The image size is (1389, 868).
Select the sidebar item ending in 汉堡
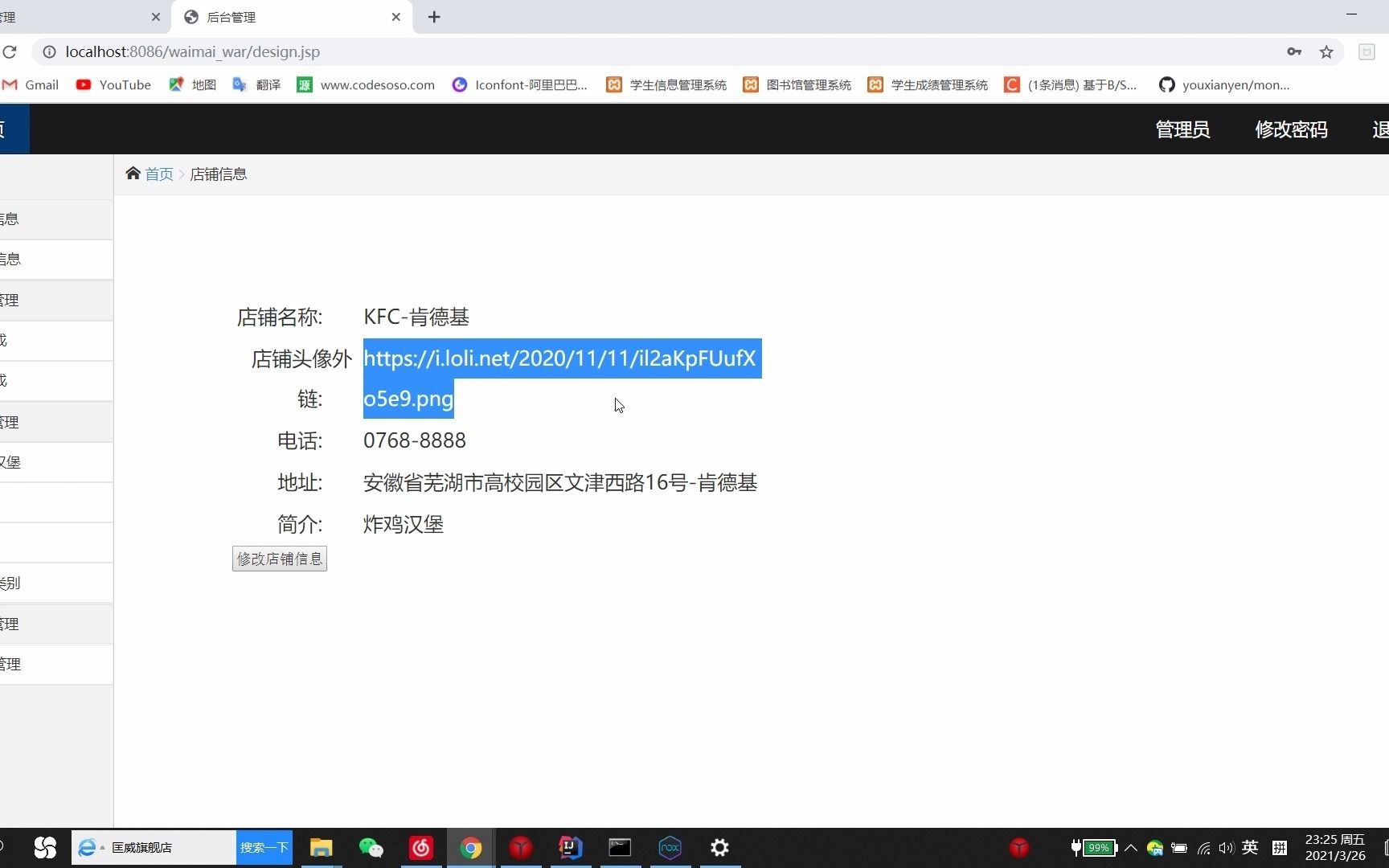[56, 462]
